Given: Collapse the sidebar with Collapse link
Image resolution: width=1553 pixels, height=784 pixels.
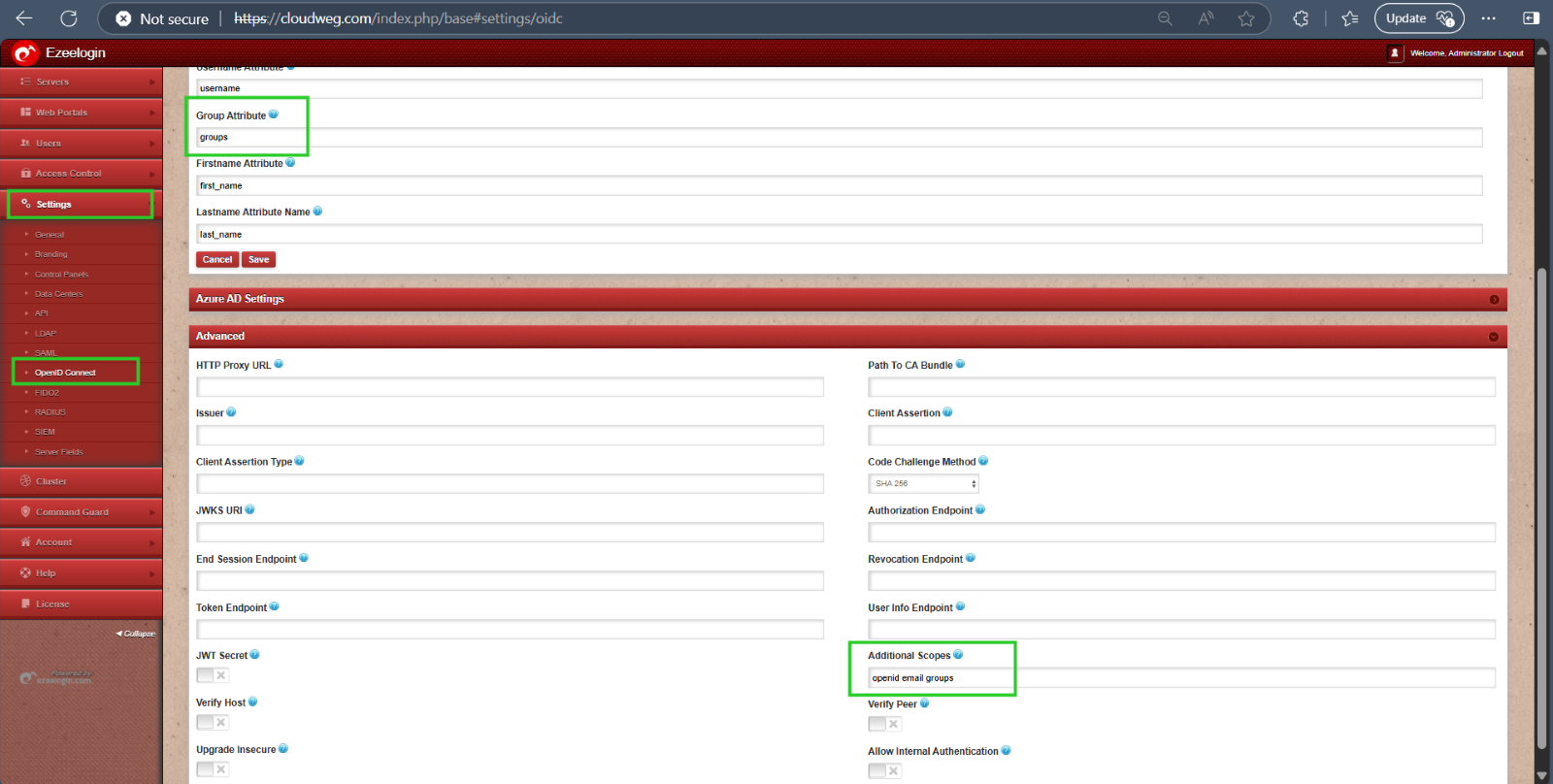Looking at the screenshot, I should 136,634.
